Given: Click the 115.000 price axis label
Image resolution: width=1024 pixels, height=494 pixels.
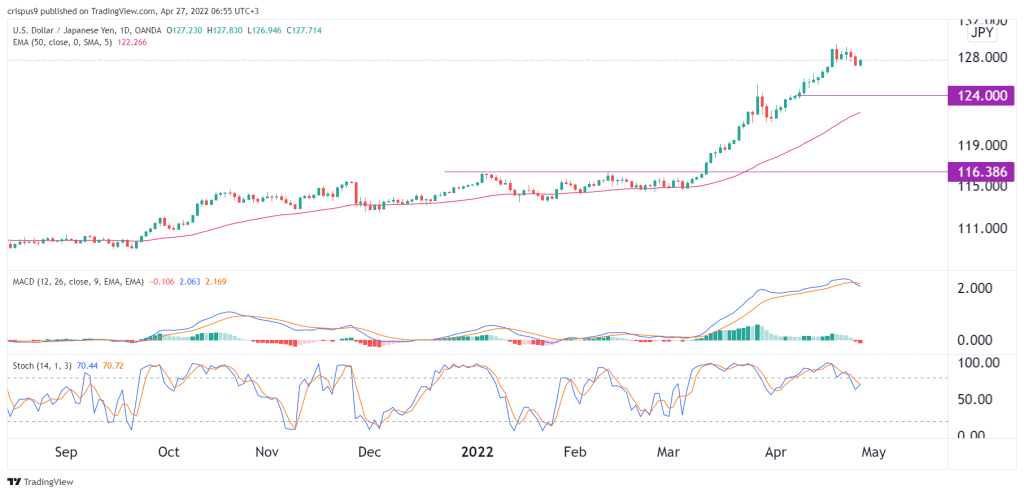Looking at the screenshot, I should [982, 186].
